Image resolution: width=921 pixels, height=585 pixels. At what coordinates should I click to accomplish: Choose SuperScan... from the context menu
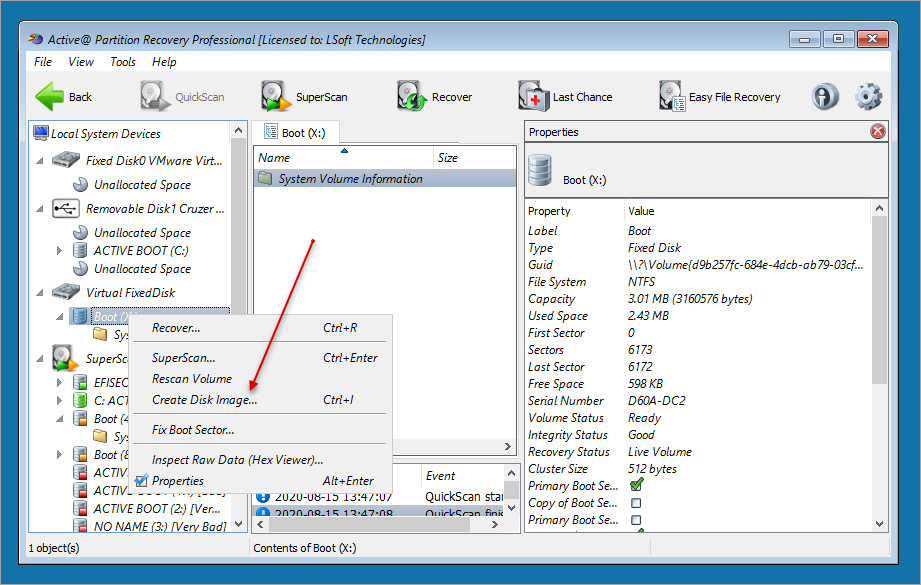coord(258,358)
